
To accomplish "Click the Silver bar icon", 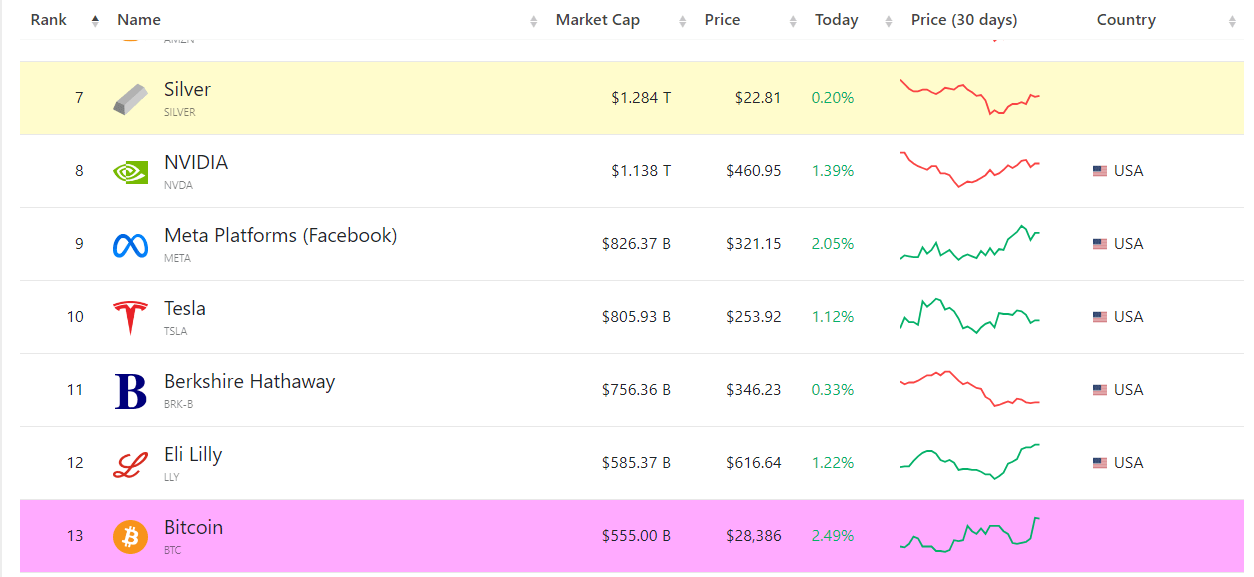I will point(131,98).
